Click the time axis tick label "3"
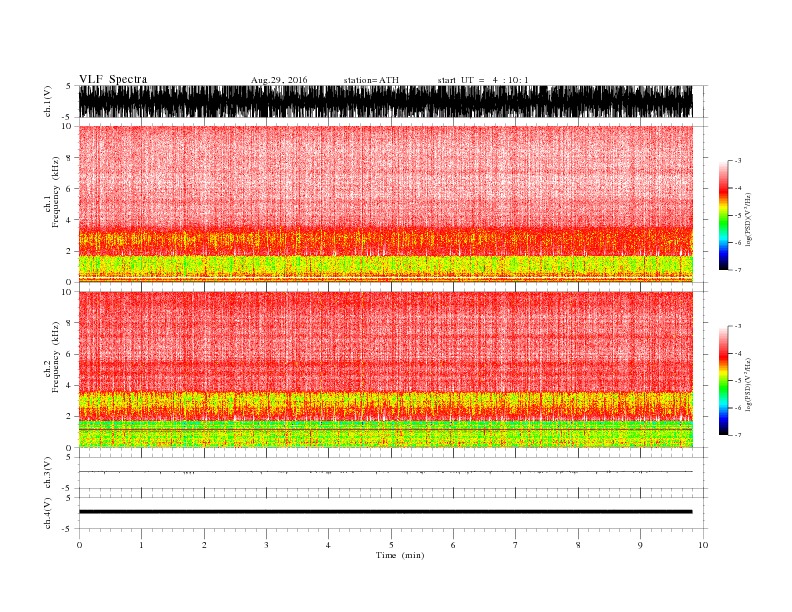The image size is (792, 612). click(x=266, y=545)
